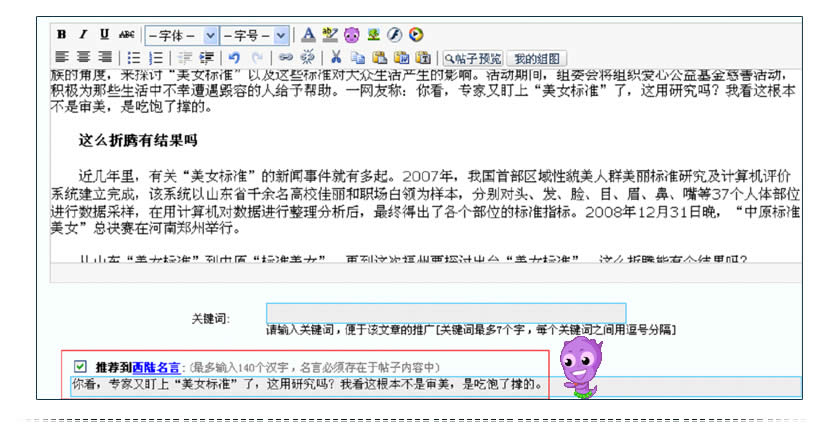Open the 字号 font size dropdown
Image resolution: width=814 pixels, height=438 pixels.
(x=254, y=35)
